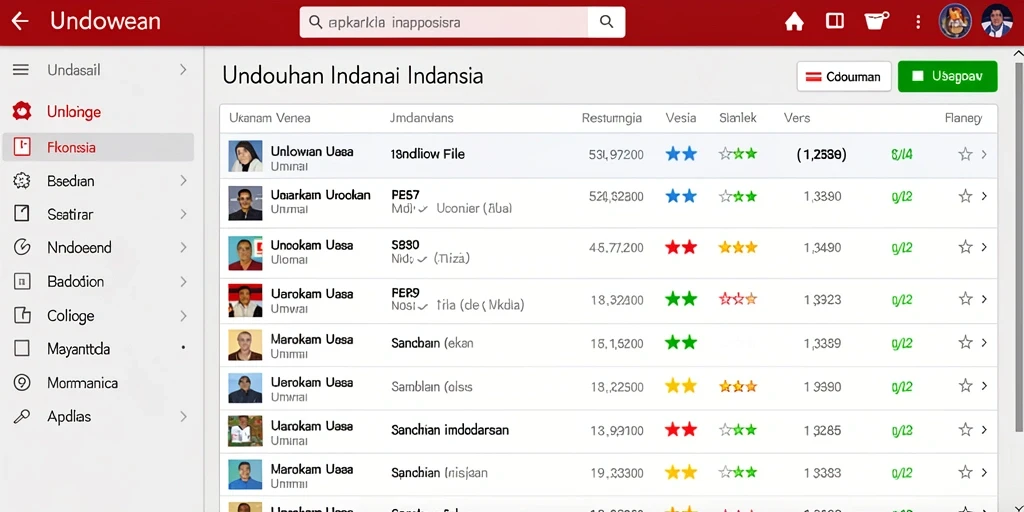
Task: Toggle the Mayanttda checkbox icon
Action: pyautogui.click(x=22, y=349)
